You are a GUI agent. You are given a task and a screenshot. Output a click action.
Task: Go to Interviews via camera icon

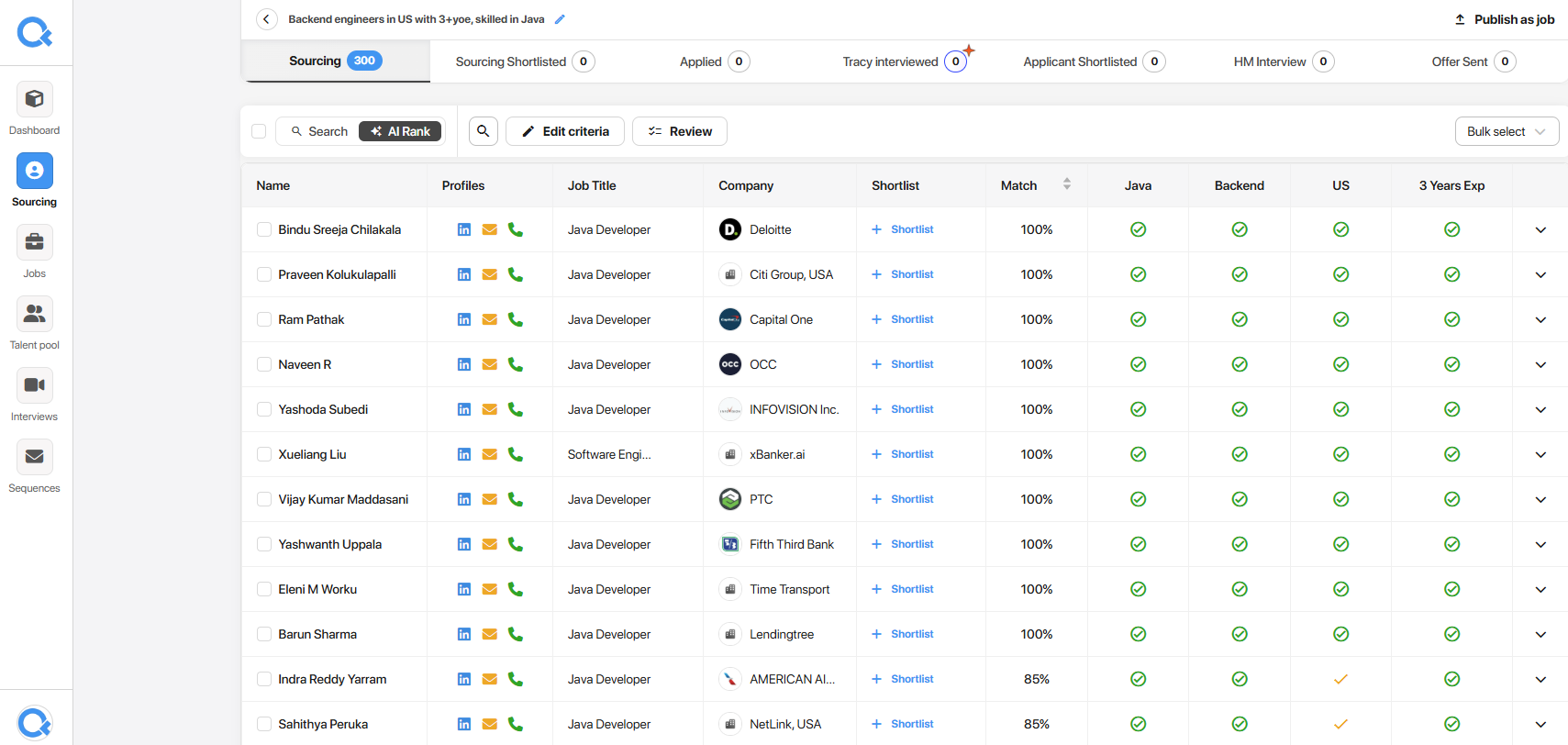coord(34,385)
